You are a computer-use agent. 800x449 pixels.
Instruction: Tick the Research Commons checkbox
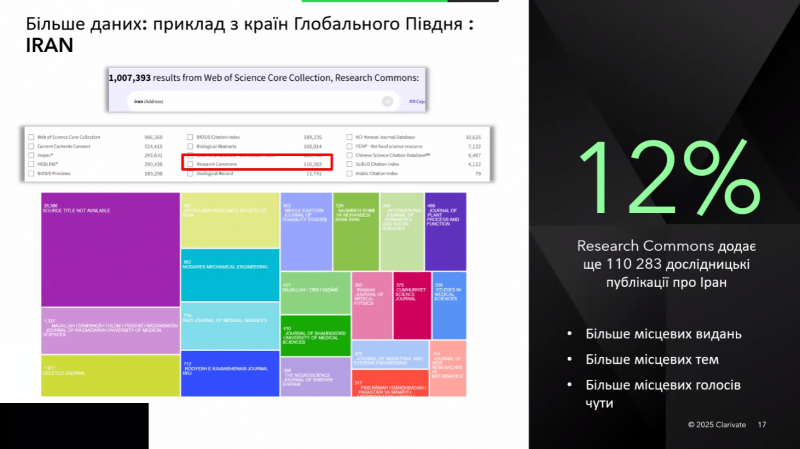click(x=189, y=163)
